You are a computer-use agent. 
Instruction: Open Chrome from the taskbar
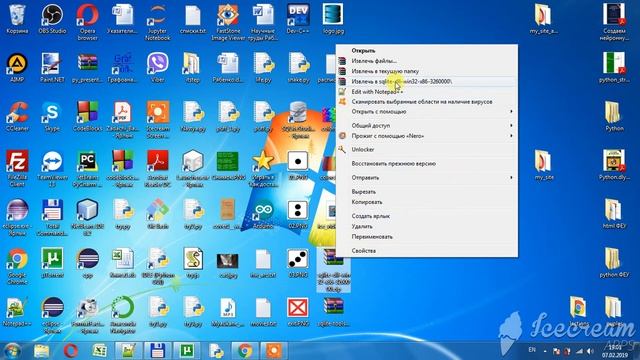245,351
